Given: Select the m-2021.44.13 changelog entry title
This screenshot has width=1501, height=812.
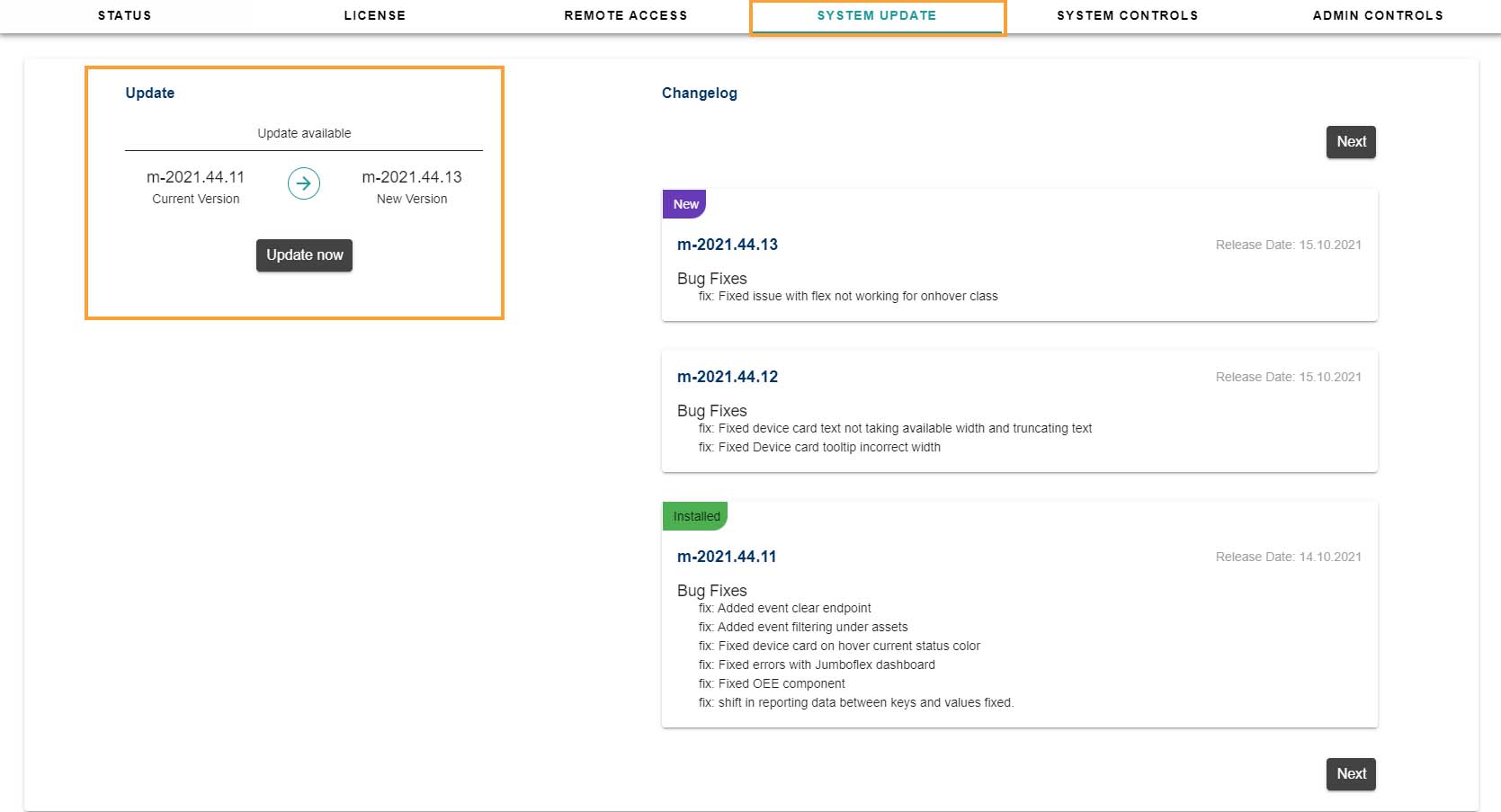Looking at the screenshot, I should 728,245.
